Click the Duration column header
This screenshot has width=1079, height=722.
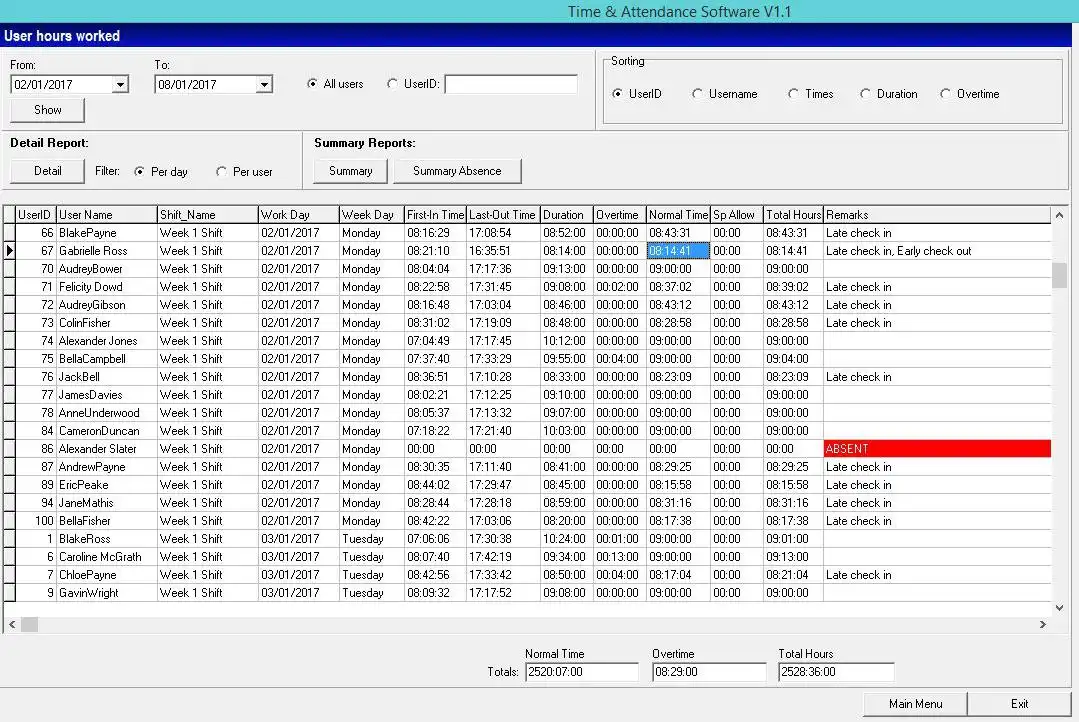click(x=567, y=215)
